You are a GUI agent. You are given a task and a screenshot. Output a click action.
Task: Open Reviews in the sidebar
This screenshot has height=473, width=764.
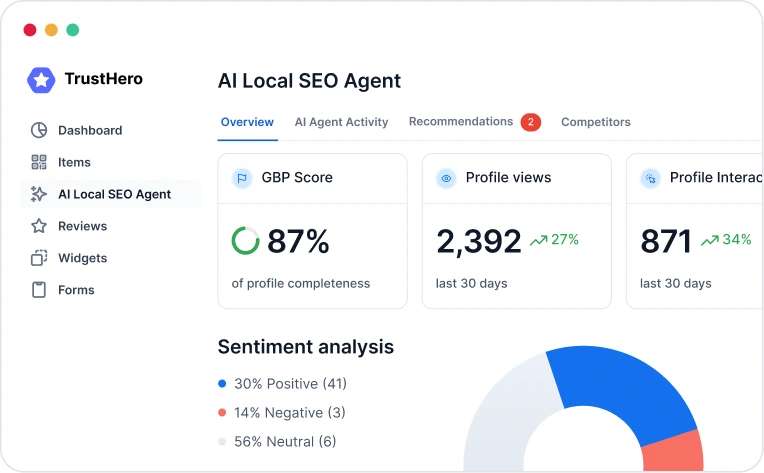pyautogui.click(x=82, y=226)
